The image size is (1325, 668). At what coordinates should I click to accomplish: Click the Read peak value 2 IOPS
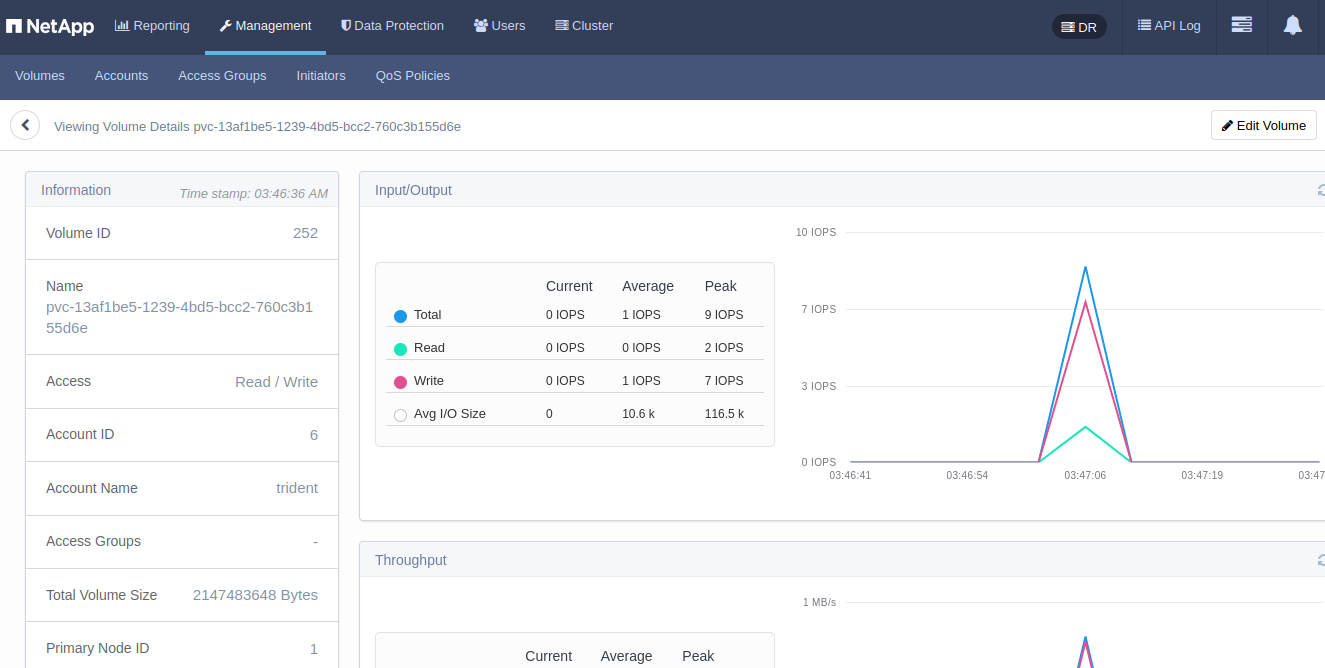tap(724, 348)
